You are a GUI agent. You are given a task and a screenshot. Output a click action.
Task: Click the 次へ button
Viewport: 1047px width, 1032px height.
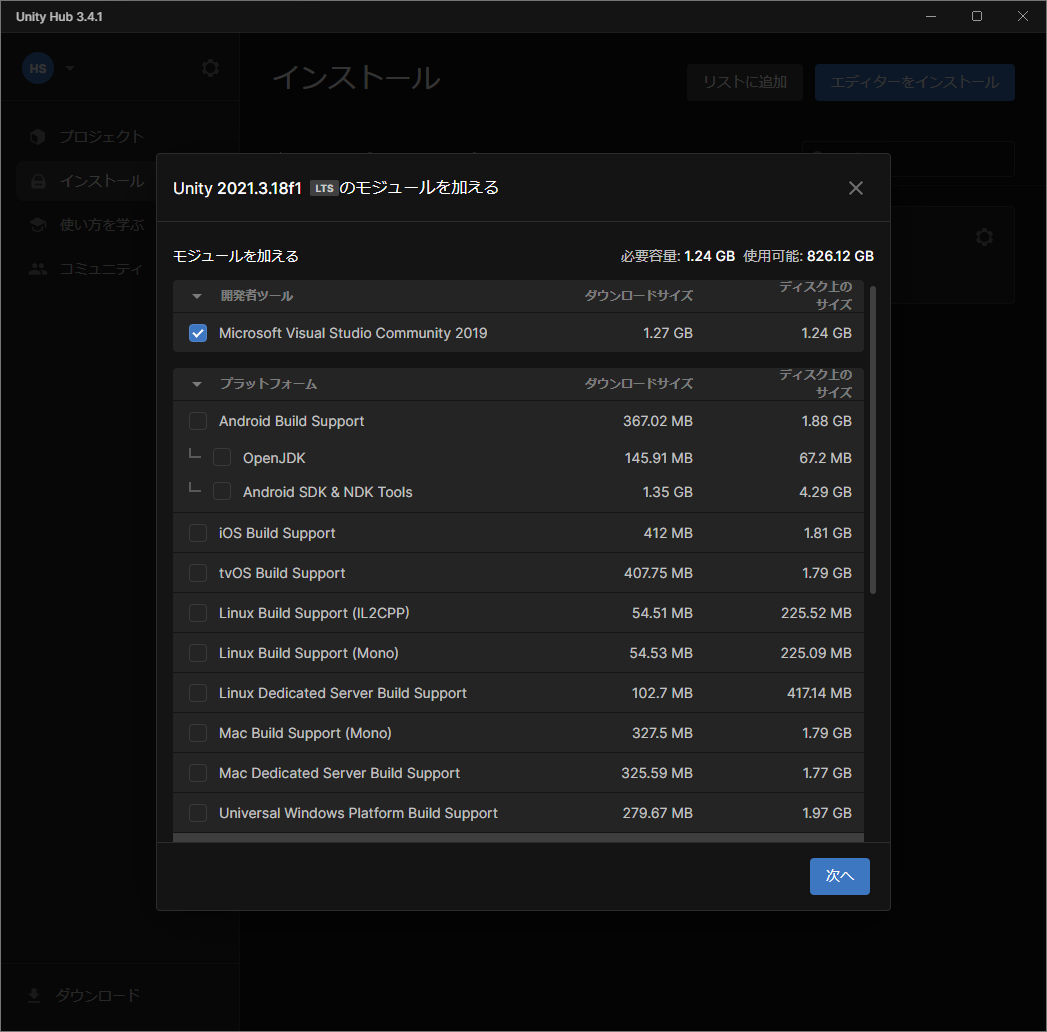(839, 875)
